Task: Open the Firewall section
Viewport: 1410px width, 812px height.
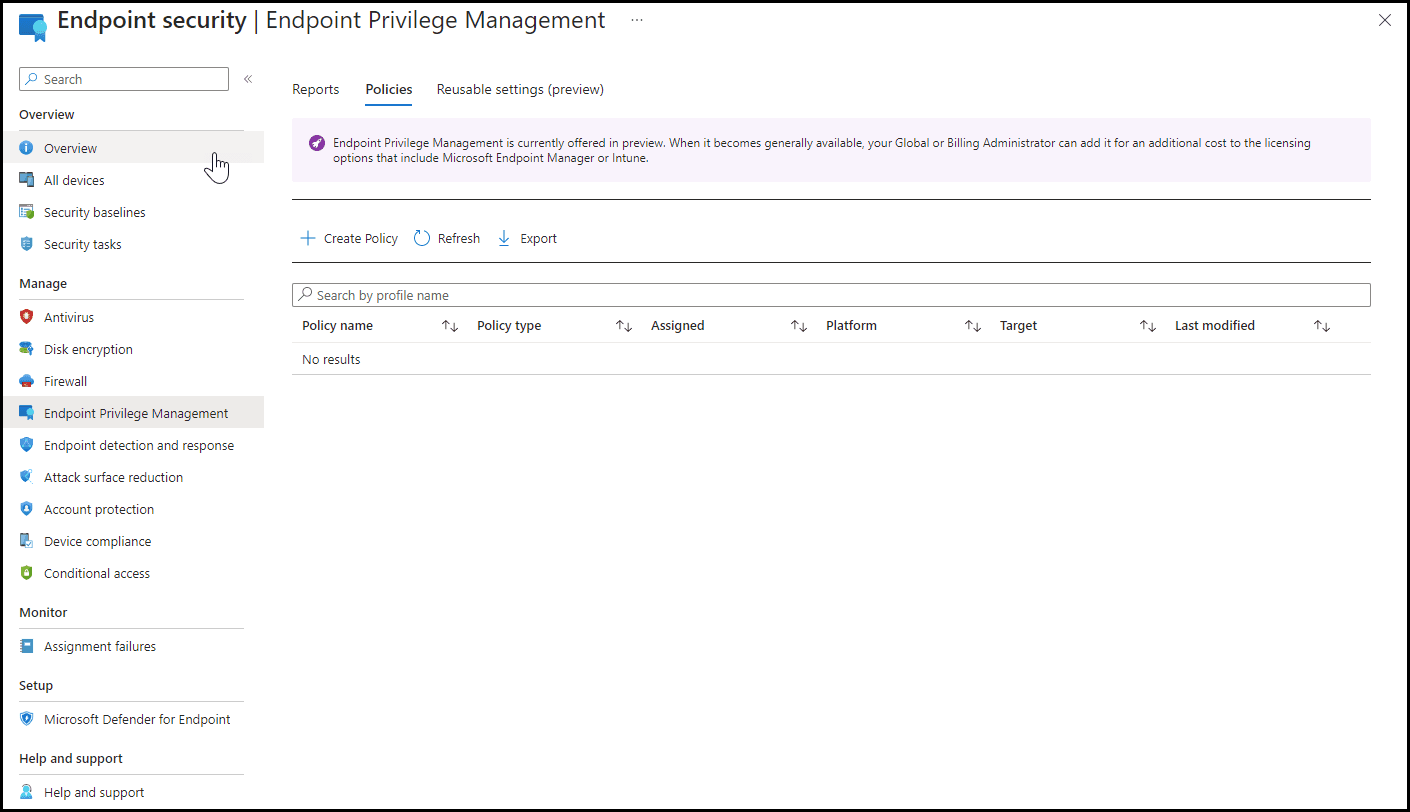Action: pyautogui.click(x=66, y=381)
